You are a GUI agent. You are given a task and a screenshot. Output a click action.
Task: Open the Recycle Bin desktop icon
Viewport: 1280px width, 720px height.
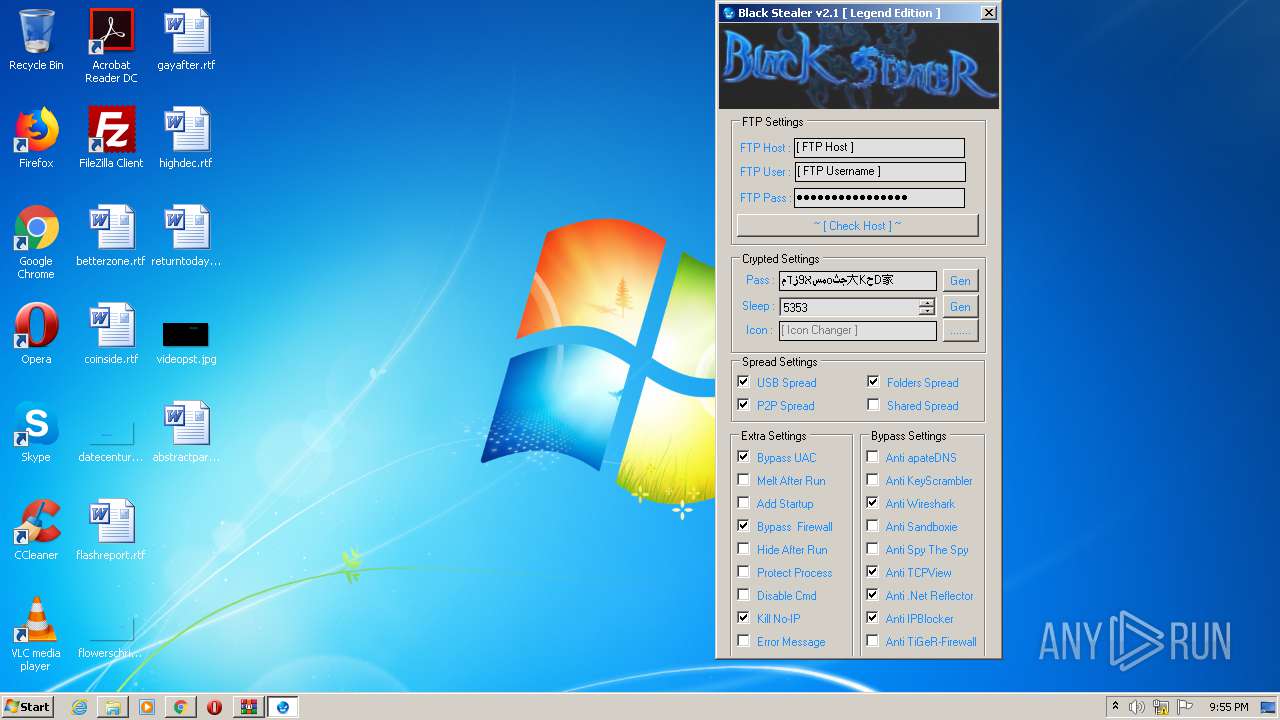[x=36, y=40]
